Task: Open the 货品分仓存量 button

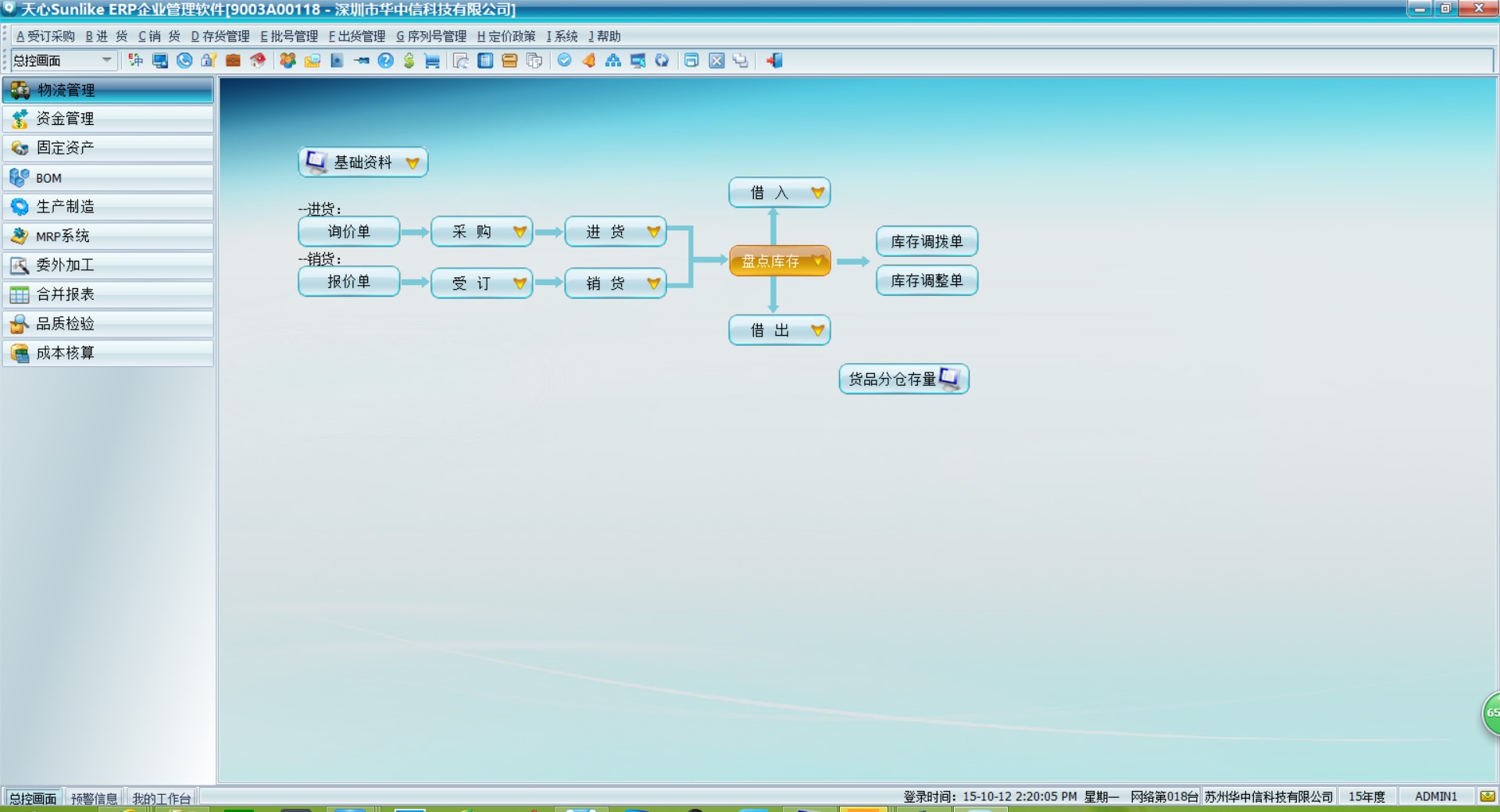Action: click(x=904, y=379)
